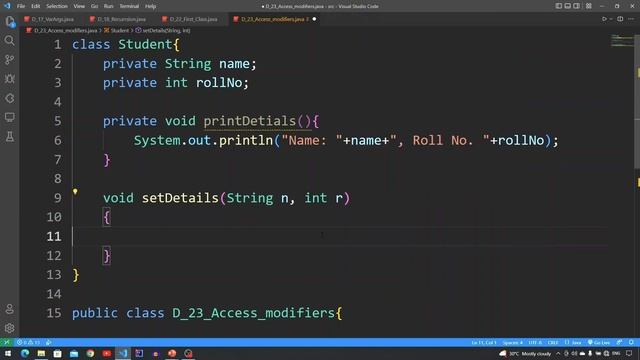
Task: Open the Accounts menu in activity bar
Action: coord(9,309)
